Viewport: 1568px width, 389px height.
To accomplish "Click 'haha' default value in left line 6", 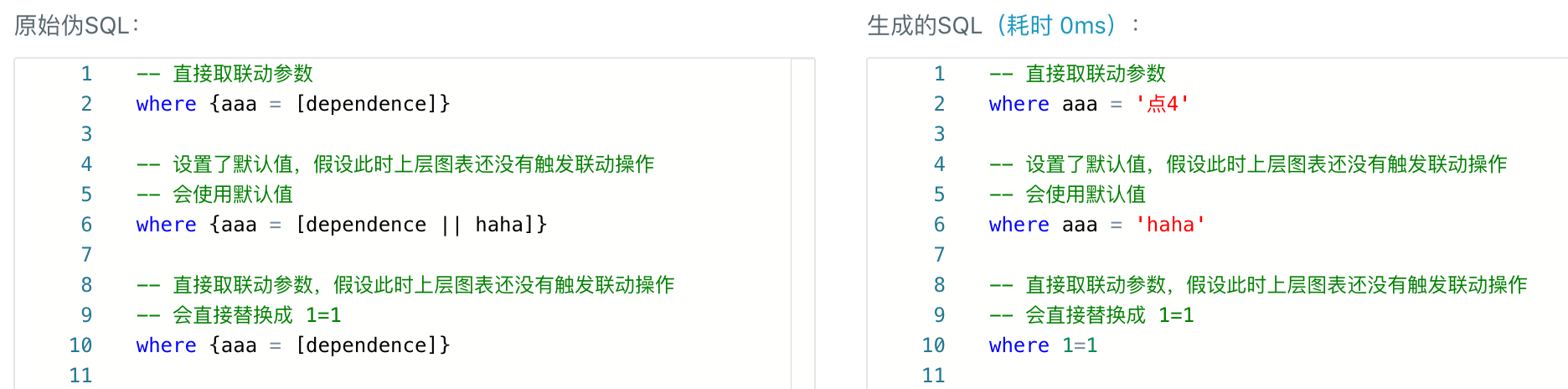I will pos(499,225).
